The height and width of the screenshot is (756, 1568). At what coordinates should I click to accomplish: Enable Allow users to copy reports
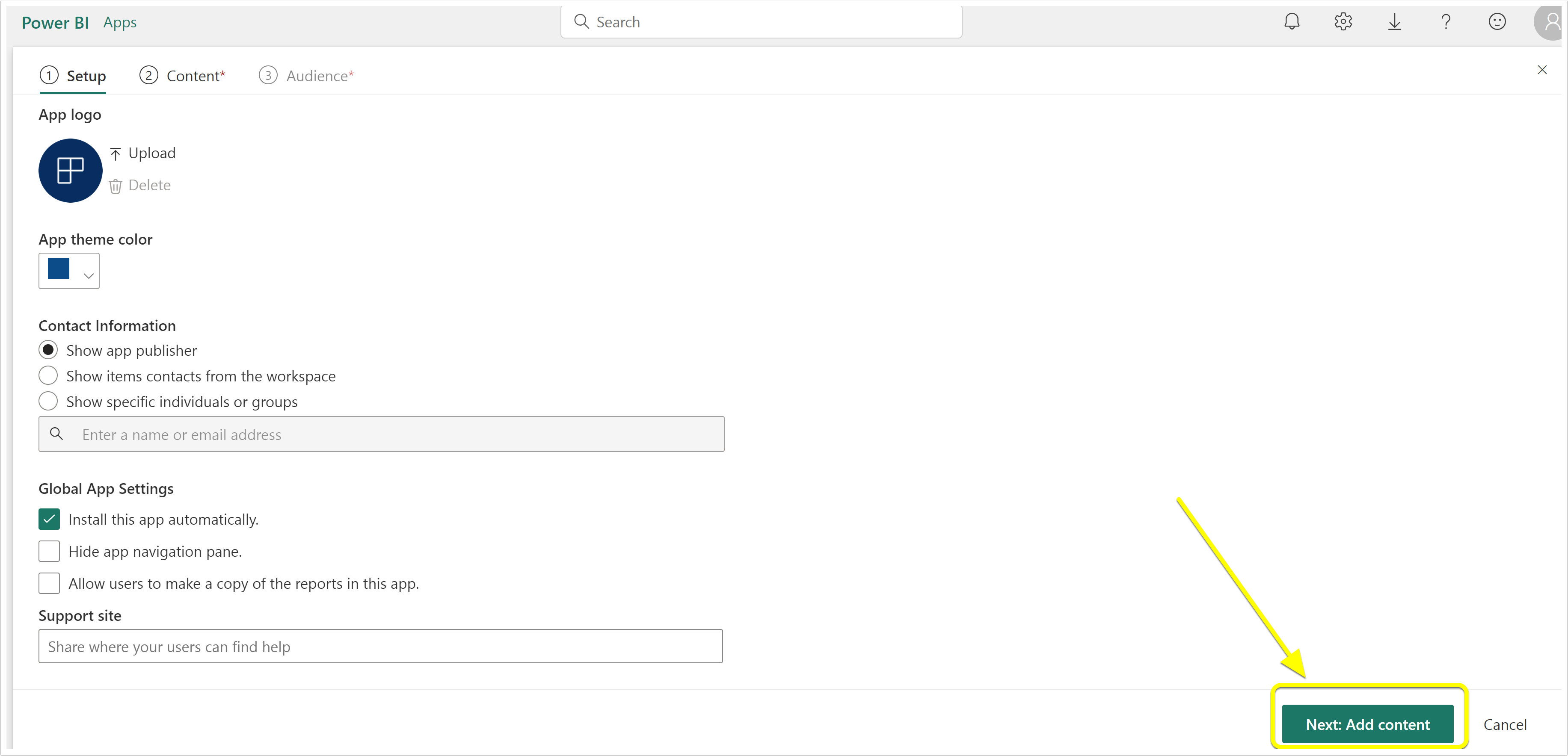pos(49,583)
